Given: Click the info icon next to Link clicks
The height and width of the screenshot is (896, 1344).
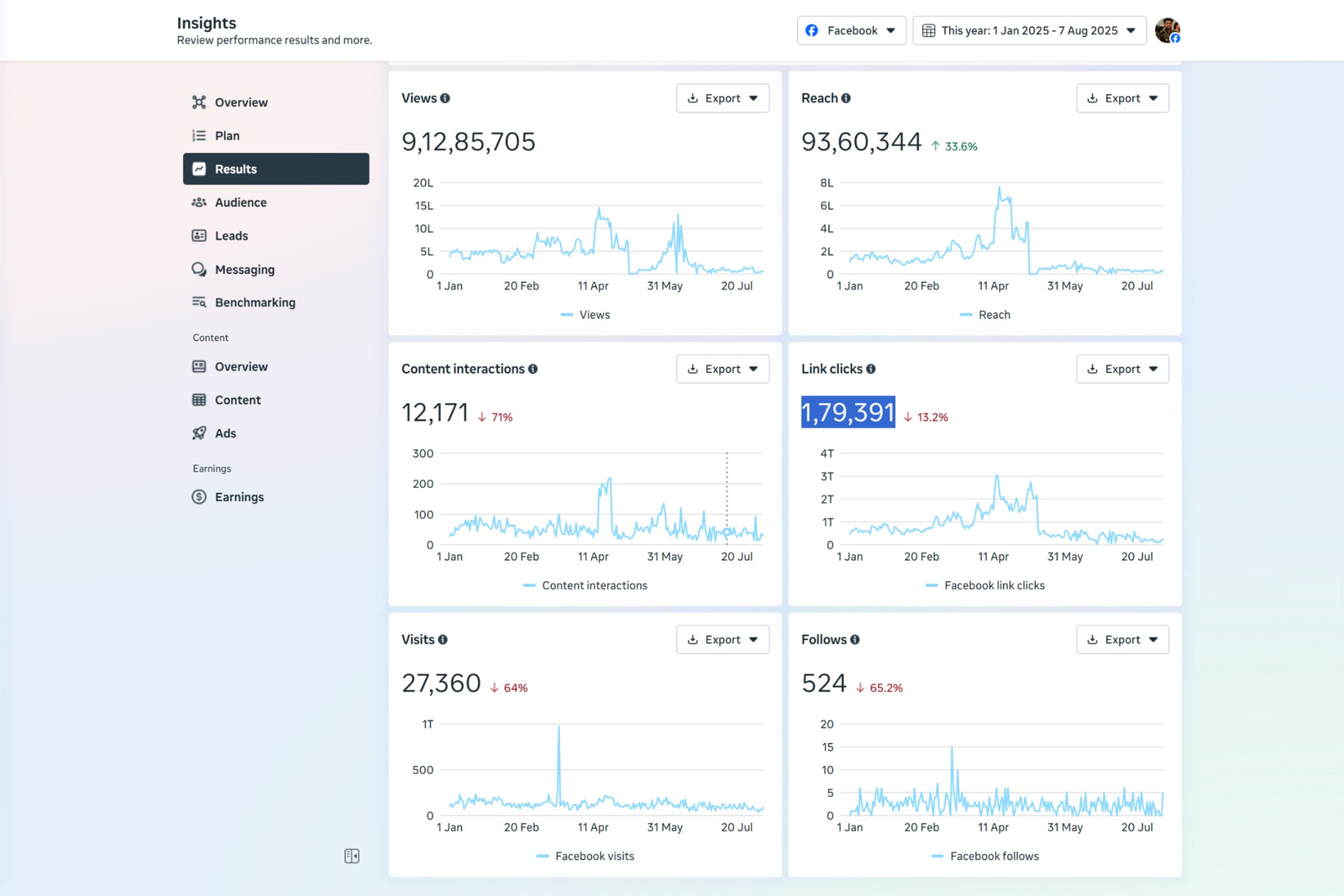Looking at the screenshot, I should [871, 369].
